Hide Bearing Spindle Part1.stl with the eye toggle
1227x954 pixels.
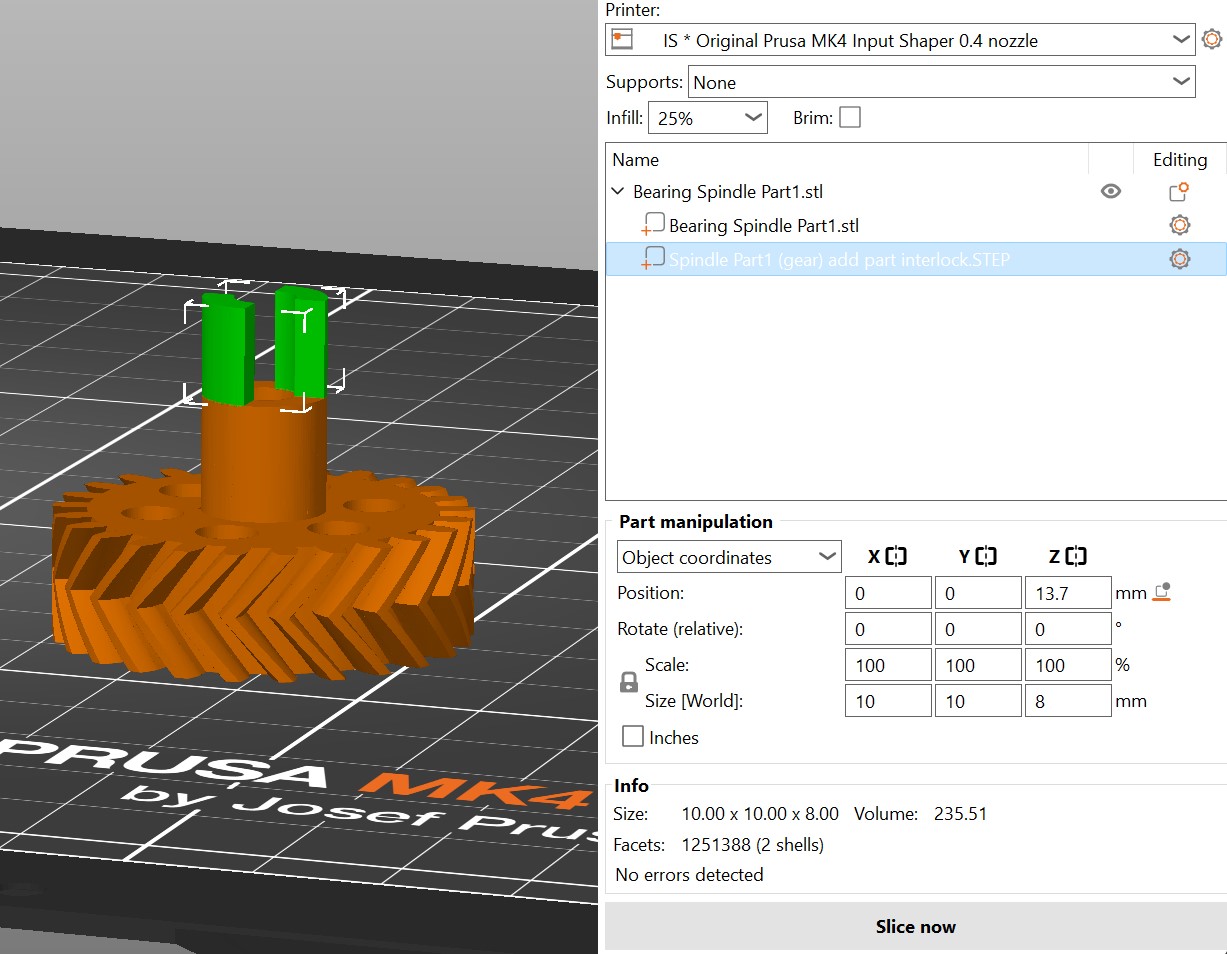click(1110, 191)
